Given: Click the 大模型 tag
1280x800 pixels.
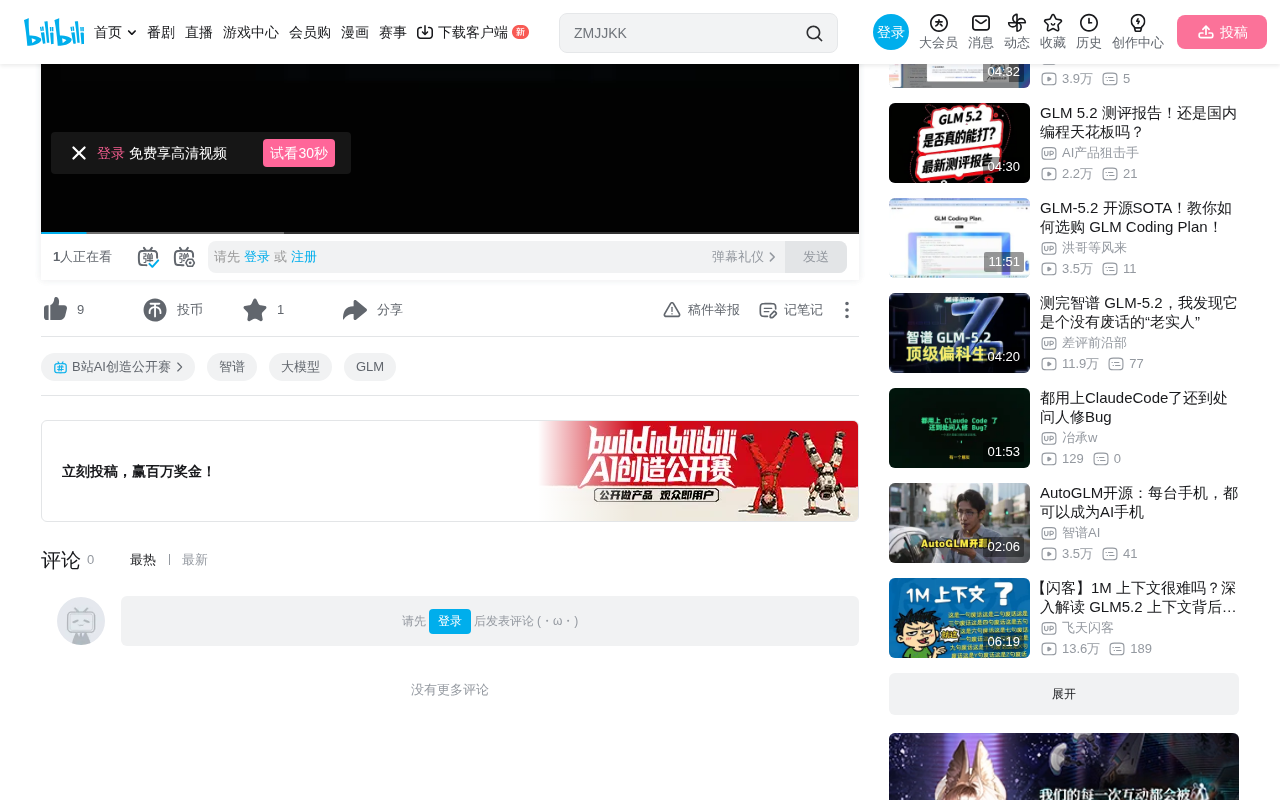Looking at the screenshot, I should (x=300, y=367).
